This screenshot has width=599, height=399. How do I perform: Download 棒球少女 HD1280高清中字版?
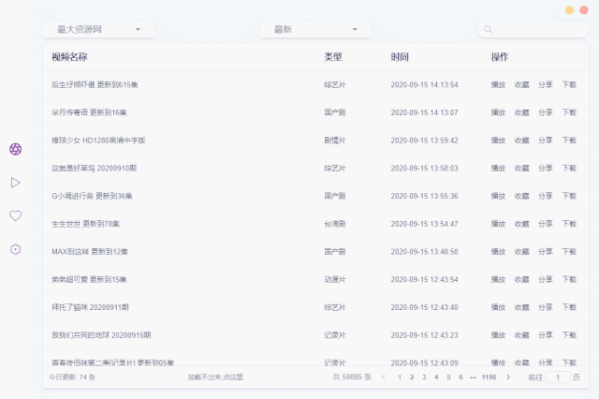tap(569, 140)
